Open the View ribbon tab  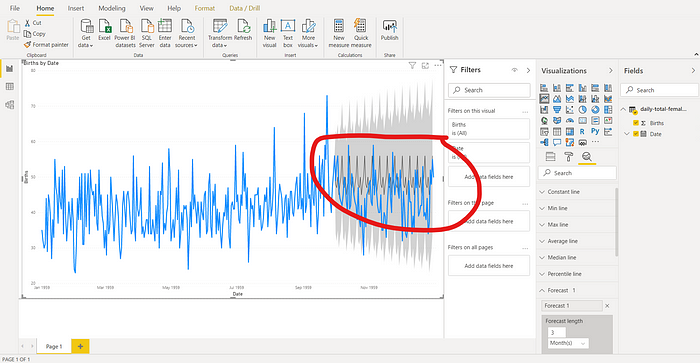[146, 8]
